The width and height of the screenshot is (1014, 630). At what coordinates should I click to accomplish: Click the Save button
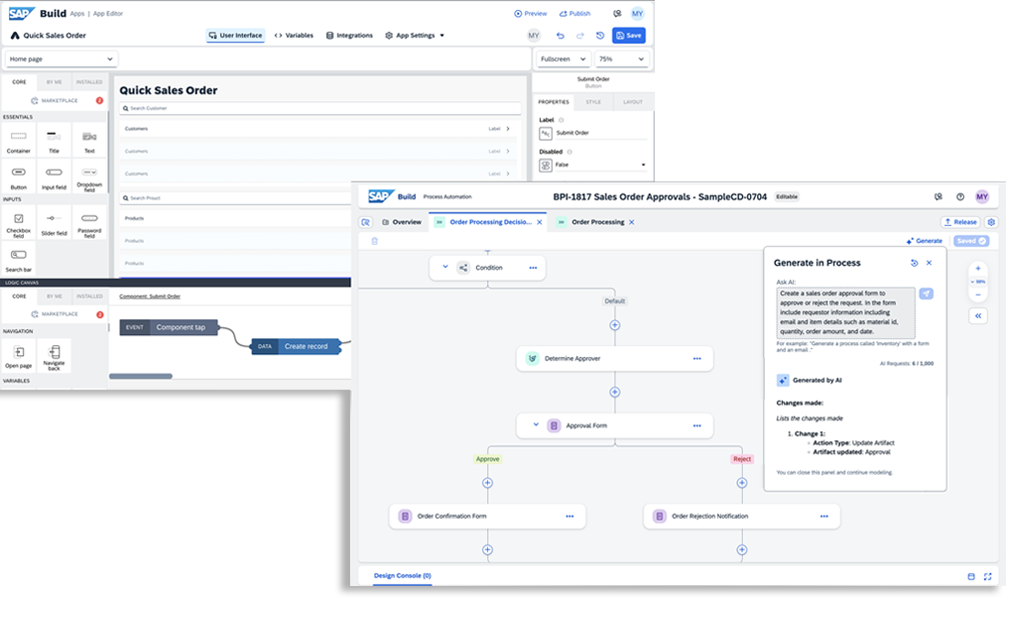[628, 35]
